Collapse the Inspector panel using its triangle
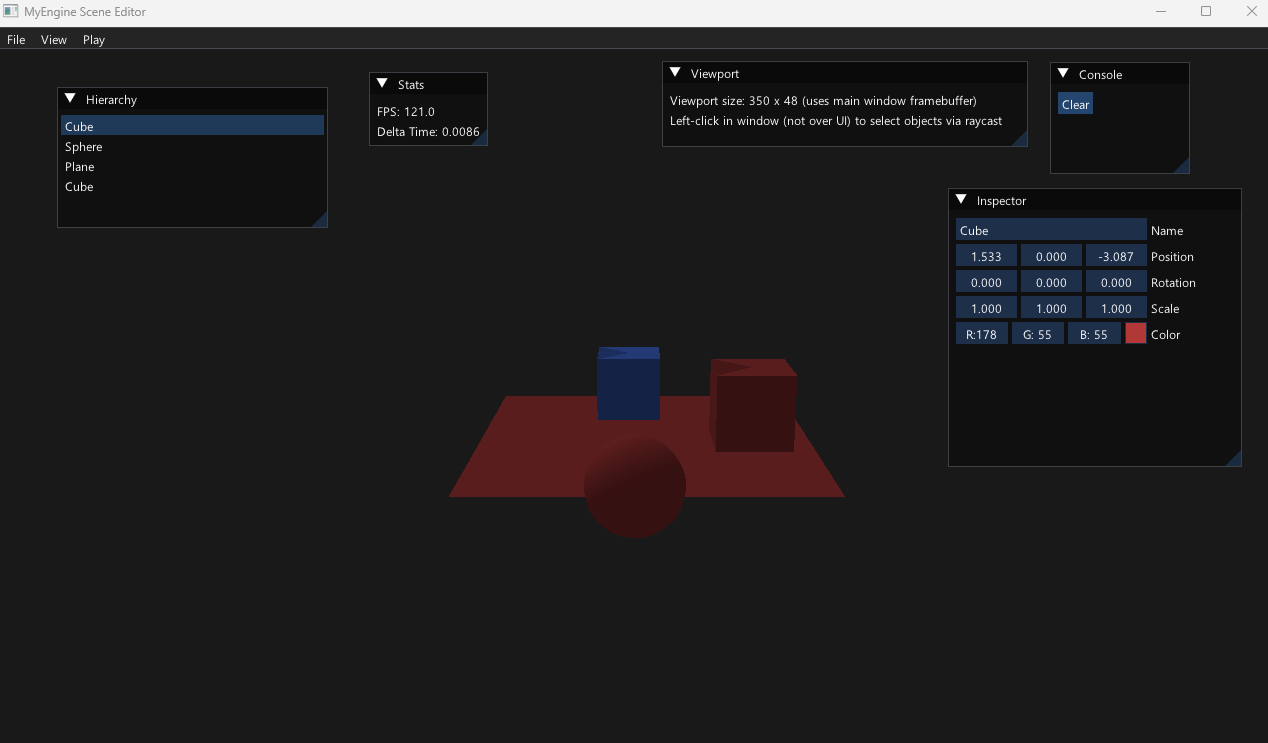The image size is (1268, 743). (961, 200)
